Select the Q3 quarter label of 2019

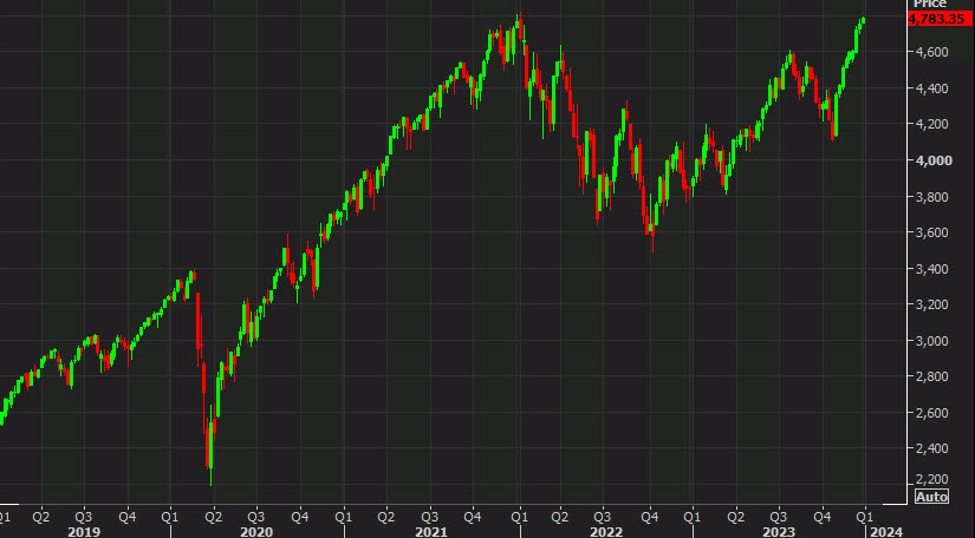(83, 517)
